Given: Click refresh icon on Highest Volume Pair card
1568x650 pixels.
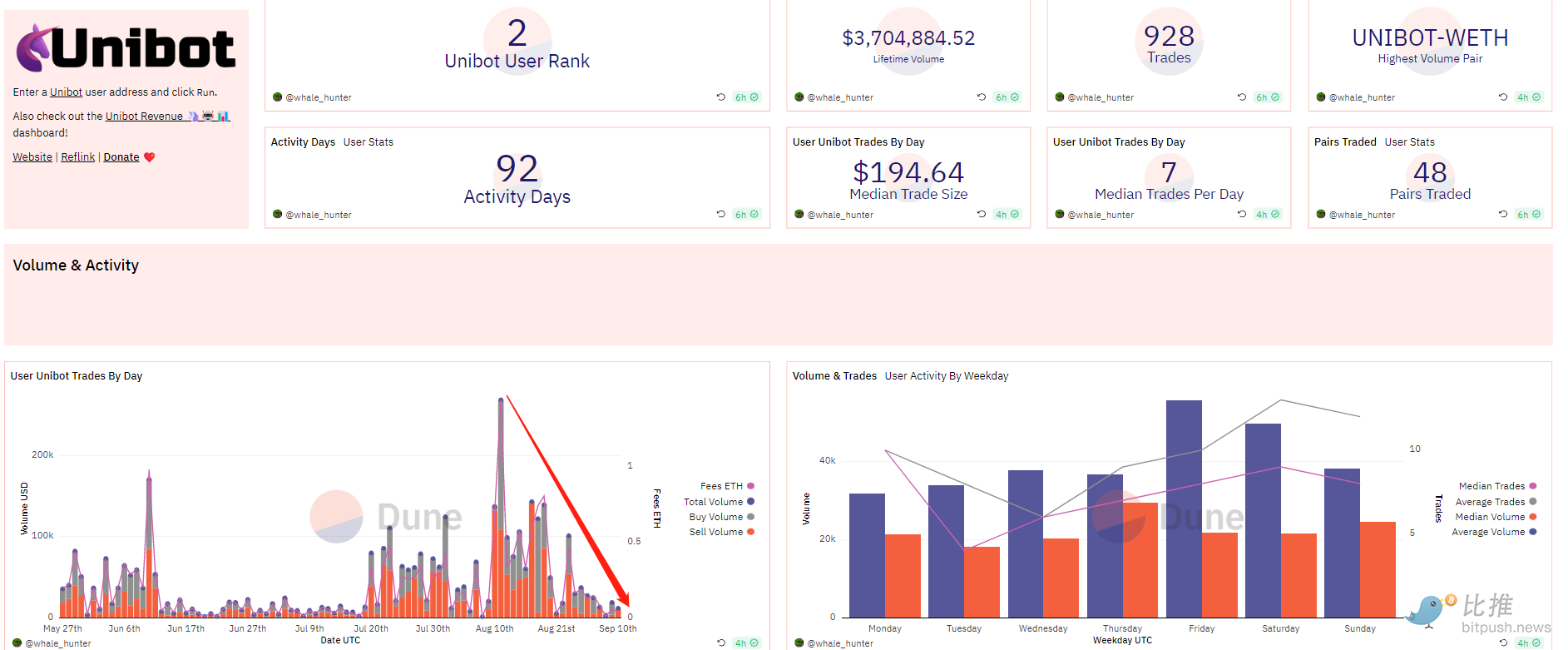Looking at the screenshot, I should click(x=1503, y=97).
